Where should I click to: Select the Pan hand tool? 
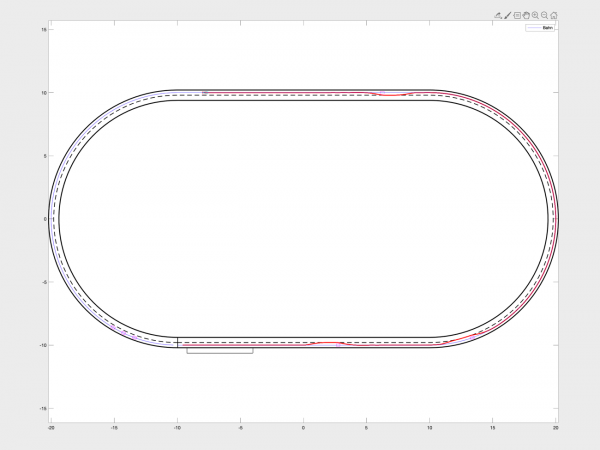point(526,16)
